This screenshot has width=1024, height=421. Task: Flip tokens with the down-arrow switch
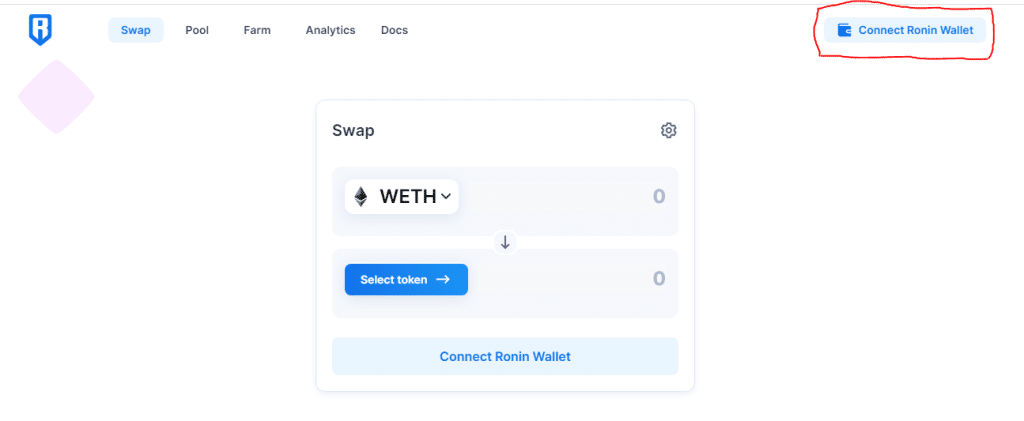505,243
